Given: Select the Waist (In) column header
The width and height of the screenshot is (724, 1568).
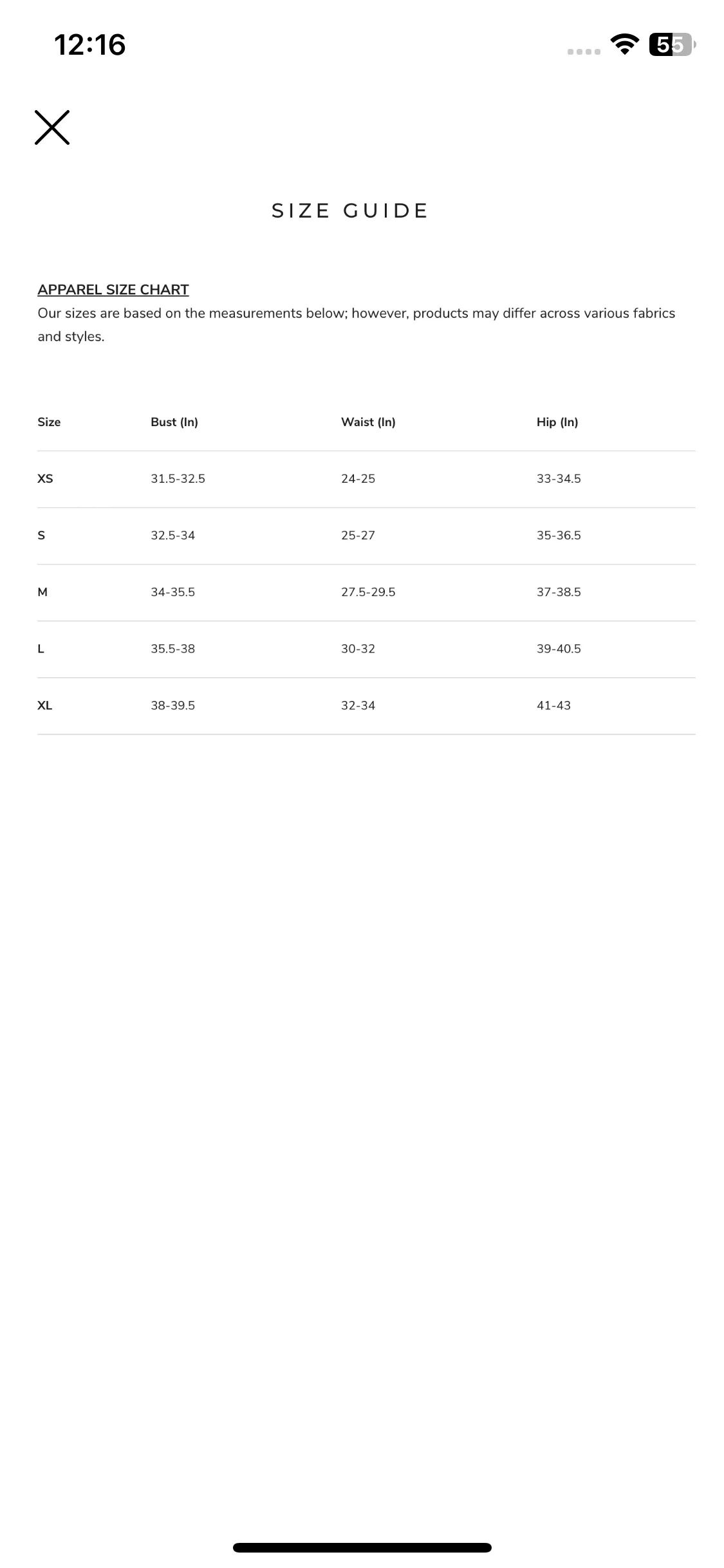Looking at the screenshot, I should point(368,422).
